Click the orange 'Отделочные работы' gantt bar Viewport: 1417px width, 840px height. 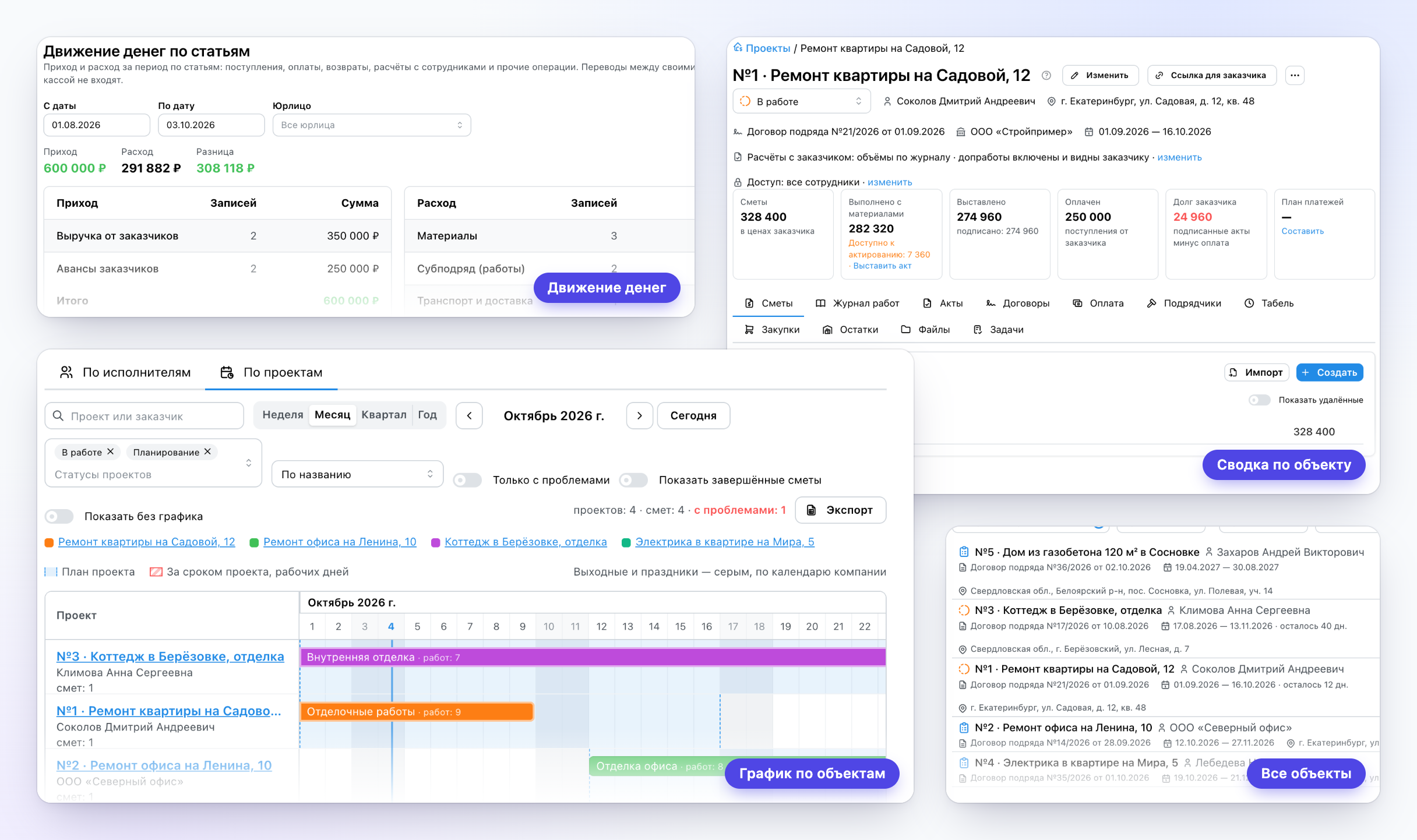tap(417, 712)
